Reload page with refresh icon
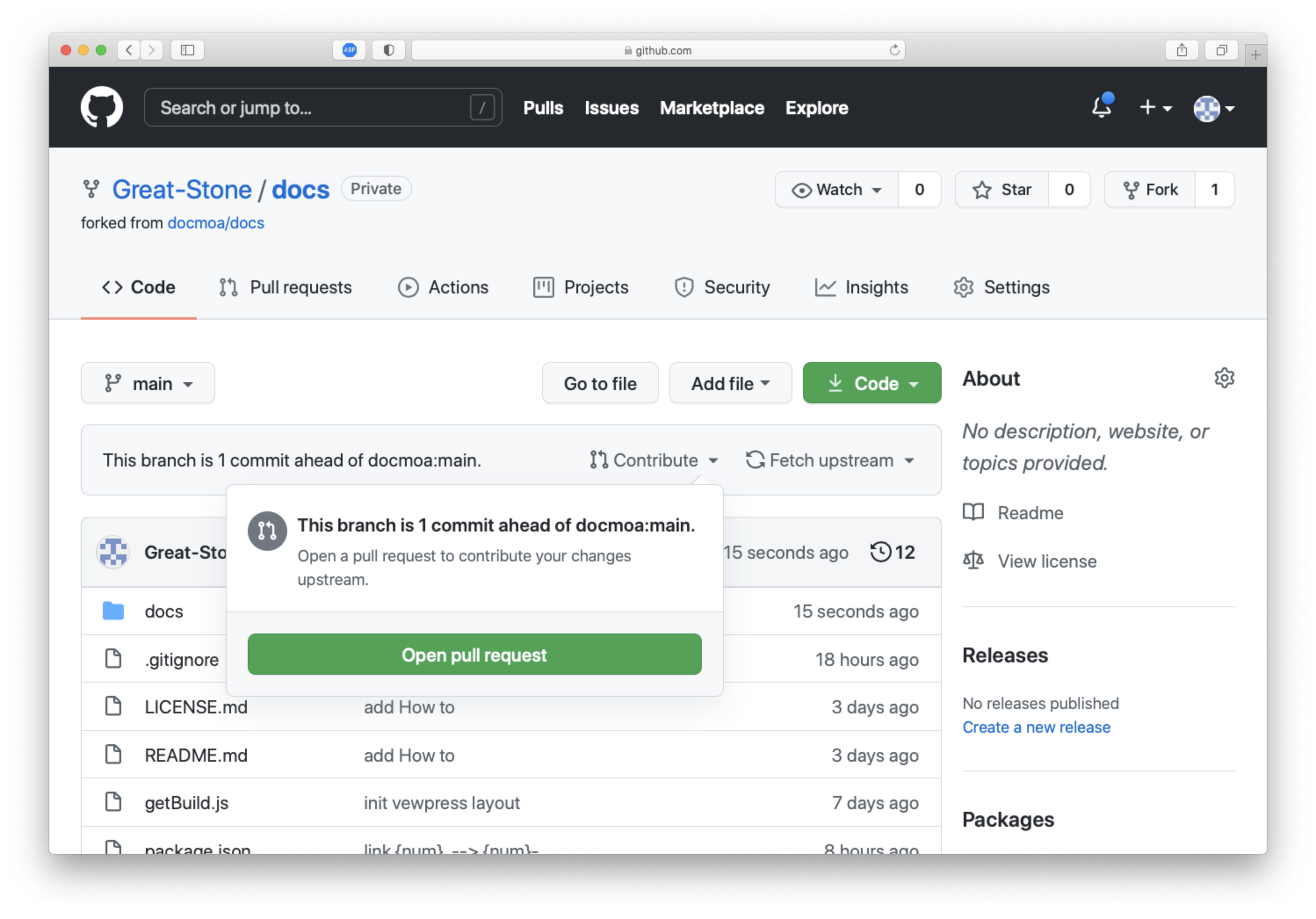 pyautogui.click(x=894, y=51)
